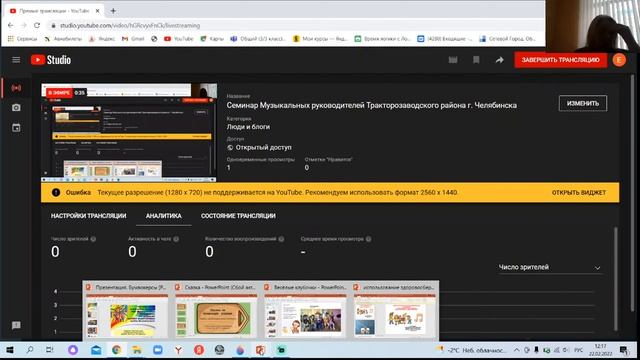
Task: Open the Manage calendar icon in sidebar
Action: coord(16,128)
